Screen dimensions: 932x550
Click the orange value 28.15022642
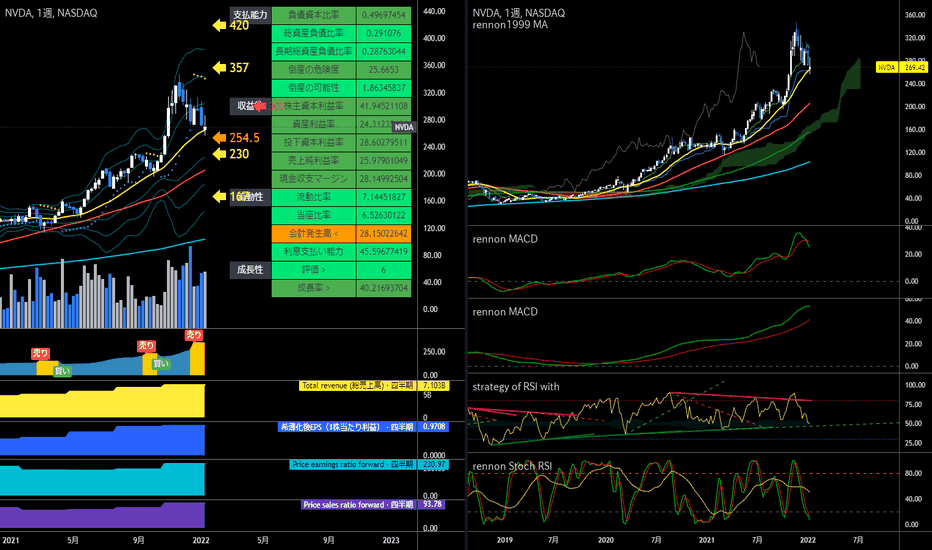pos(383,233)
